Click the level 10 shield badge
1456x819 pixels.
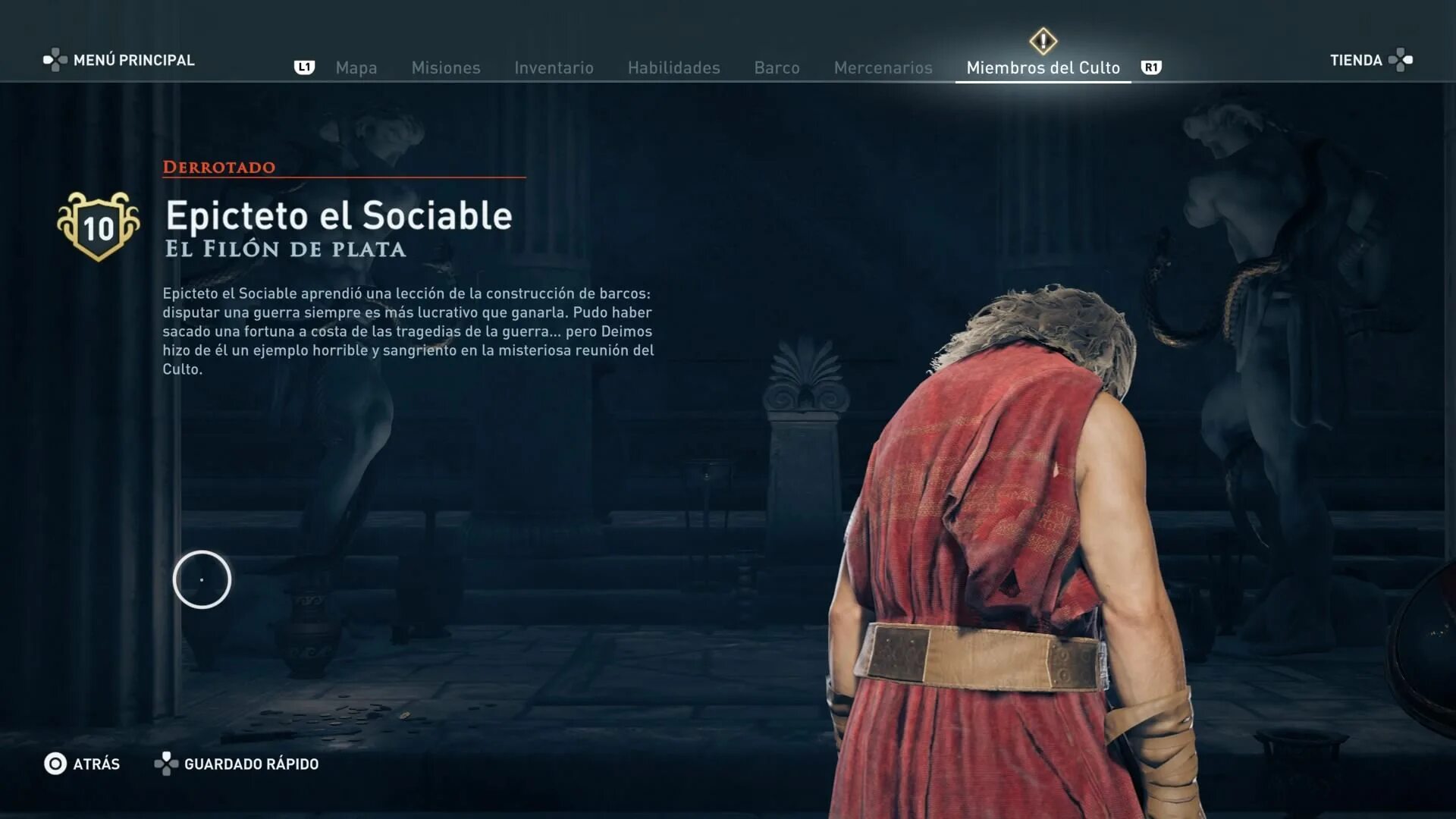pyautogui.click(x=99, y=226)
